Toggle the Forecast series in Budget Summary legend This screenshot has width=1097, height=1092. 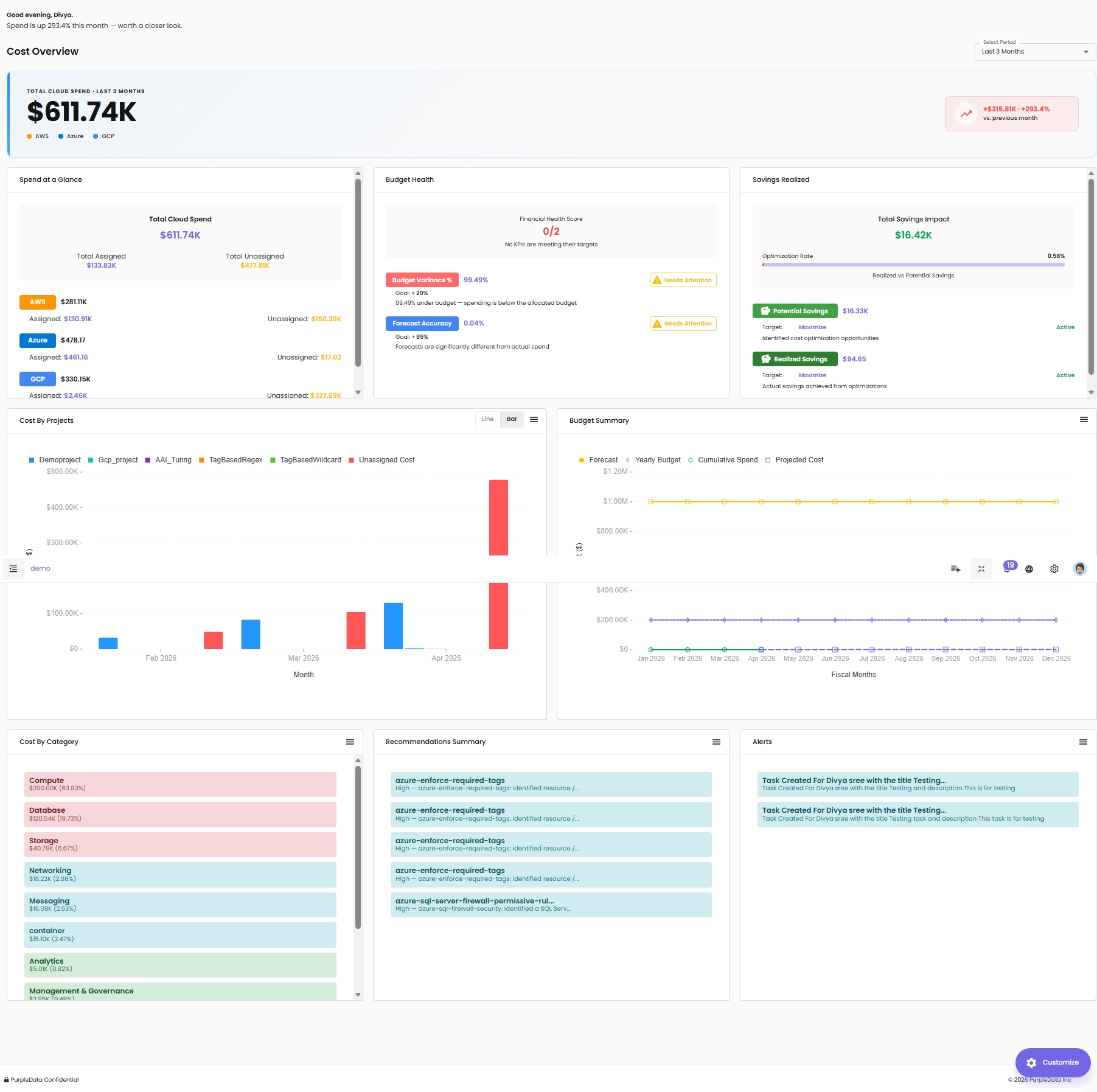[x=598, y=460]
